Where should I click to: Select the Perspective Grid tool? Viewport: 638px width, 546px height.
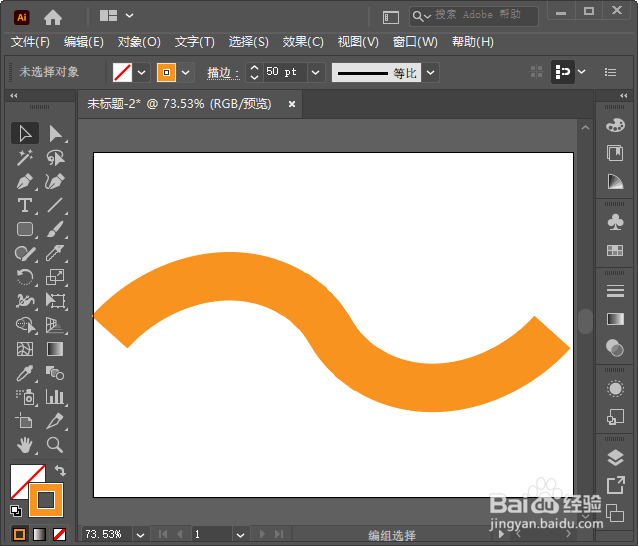pos(55,325)
